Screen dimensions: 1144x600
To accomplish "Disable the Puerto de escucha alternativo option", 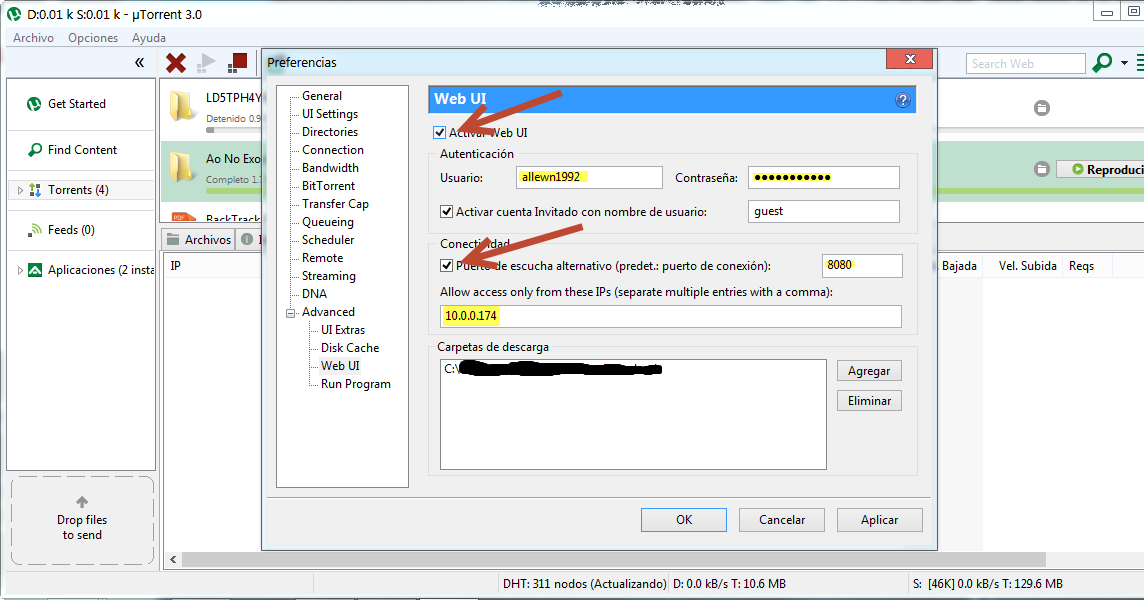I will 447,265.
